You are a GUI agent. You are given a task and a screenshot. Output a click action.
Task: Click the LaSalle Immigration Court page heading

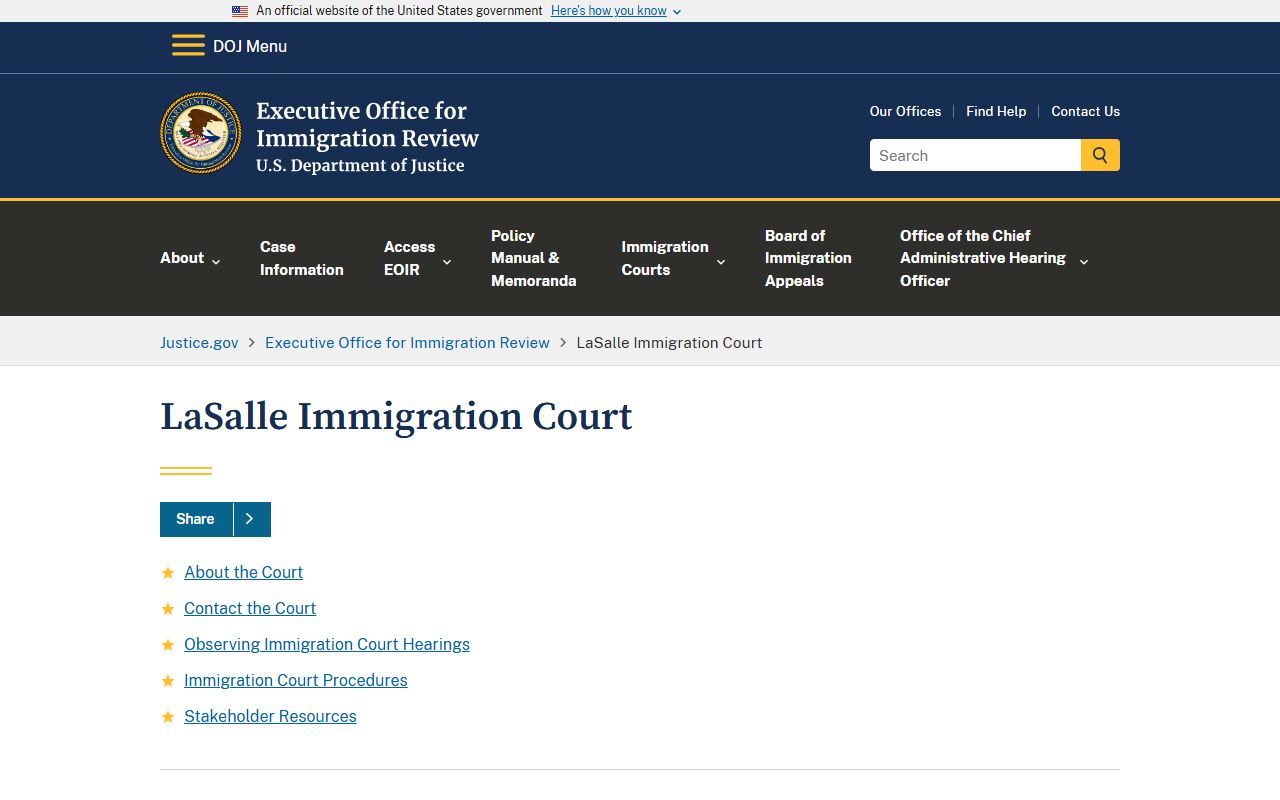(x=396, y=416)
